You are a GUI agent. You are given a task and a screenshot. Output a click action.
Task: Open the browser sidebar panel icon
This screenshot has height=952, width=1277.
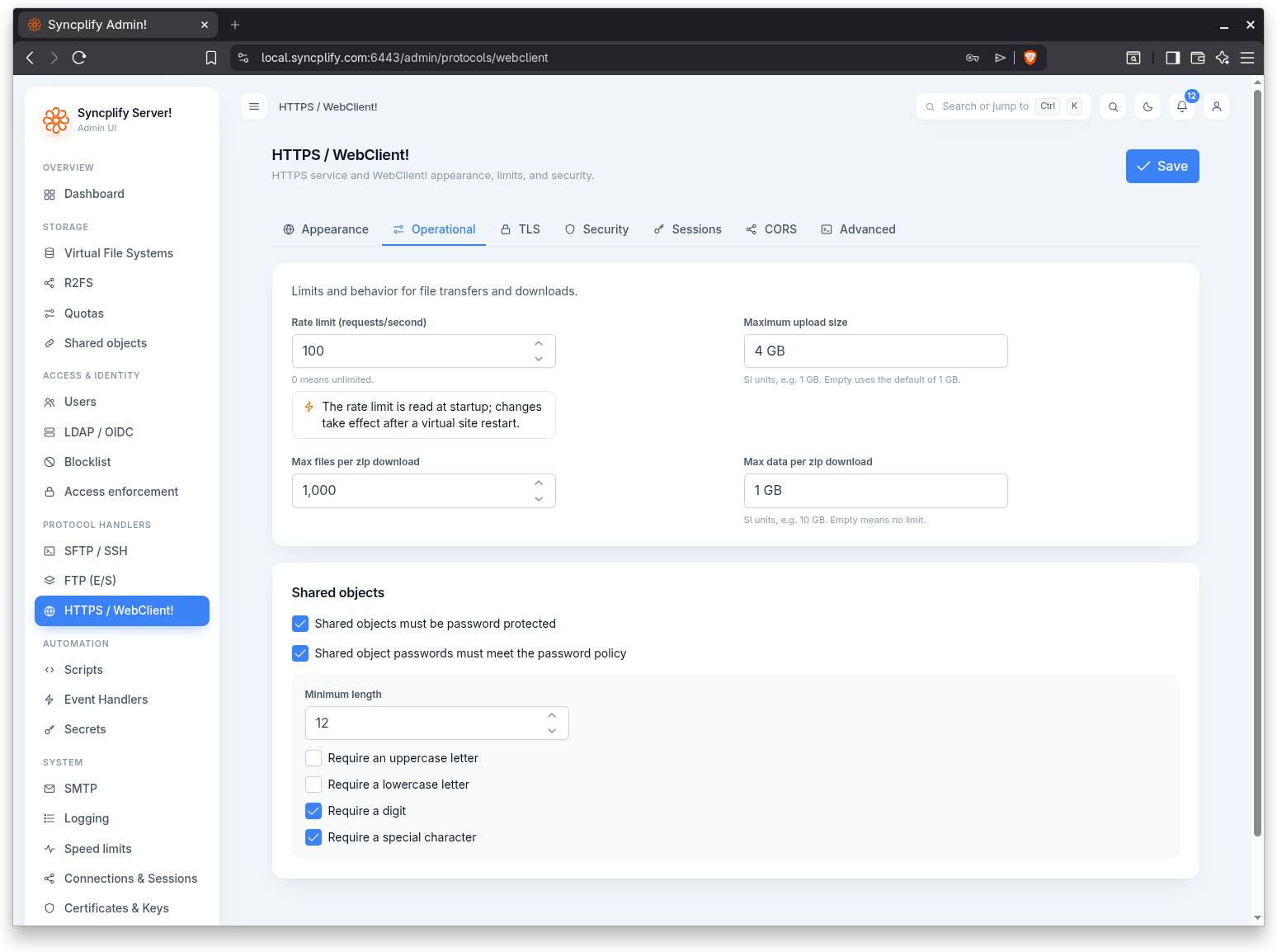(x=1172, y=58)
